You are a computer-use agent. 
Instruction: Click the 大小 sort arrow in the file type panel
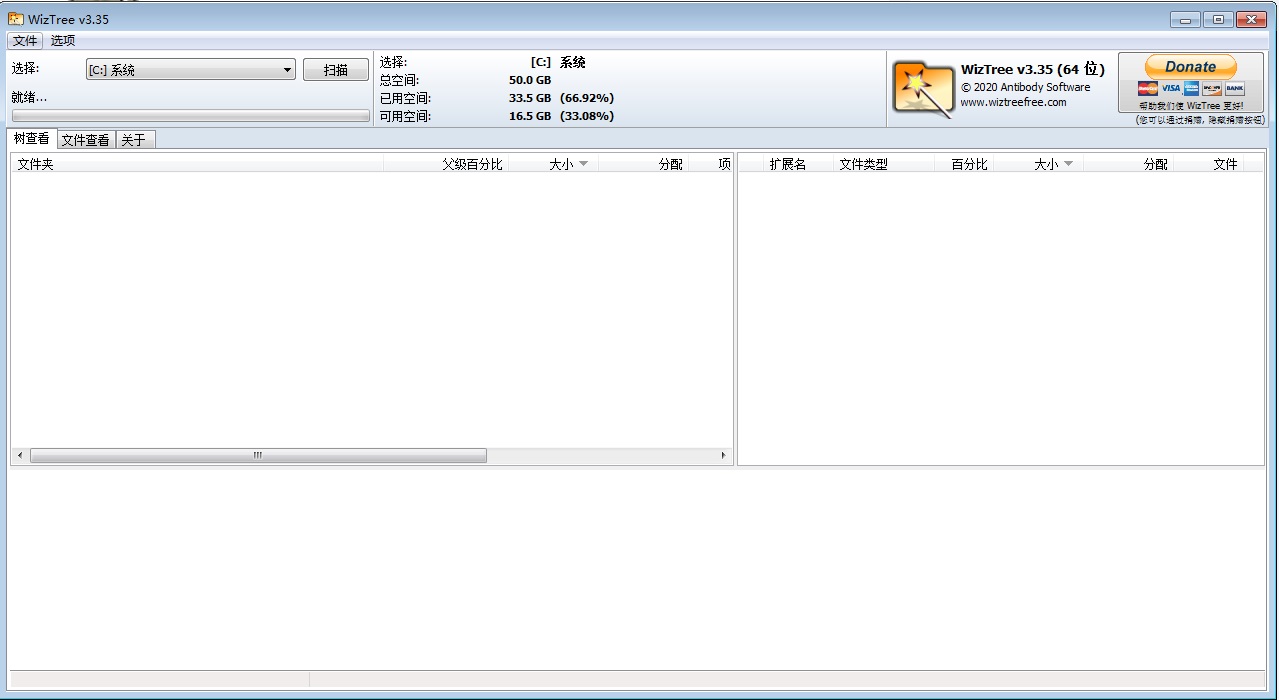[1067, 163]
